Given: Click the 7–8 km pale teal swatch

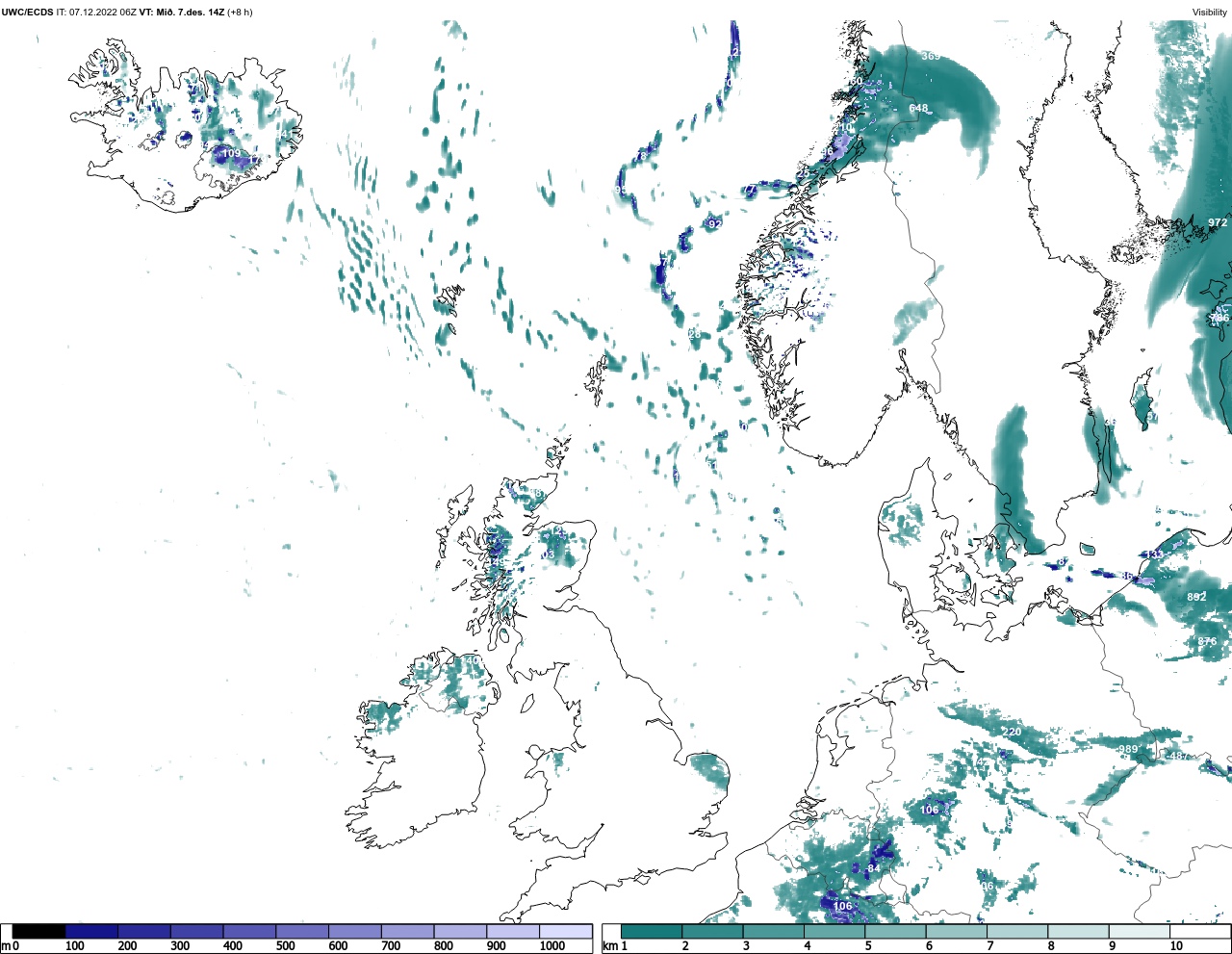Looking at the screenshot, I should tap(1017, 931).
